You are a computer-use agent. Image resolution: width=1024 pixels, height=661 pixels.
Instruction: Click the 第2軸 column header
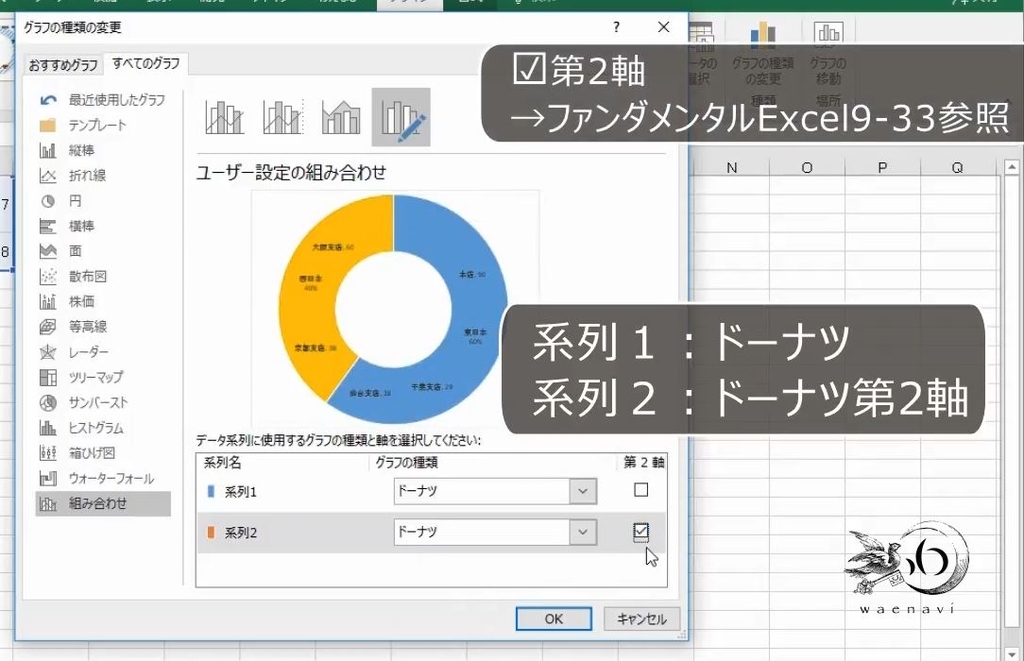tap(644, 462)
